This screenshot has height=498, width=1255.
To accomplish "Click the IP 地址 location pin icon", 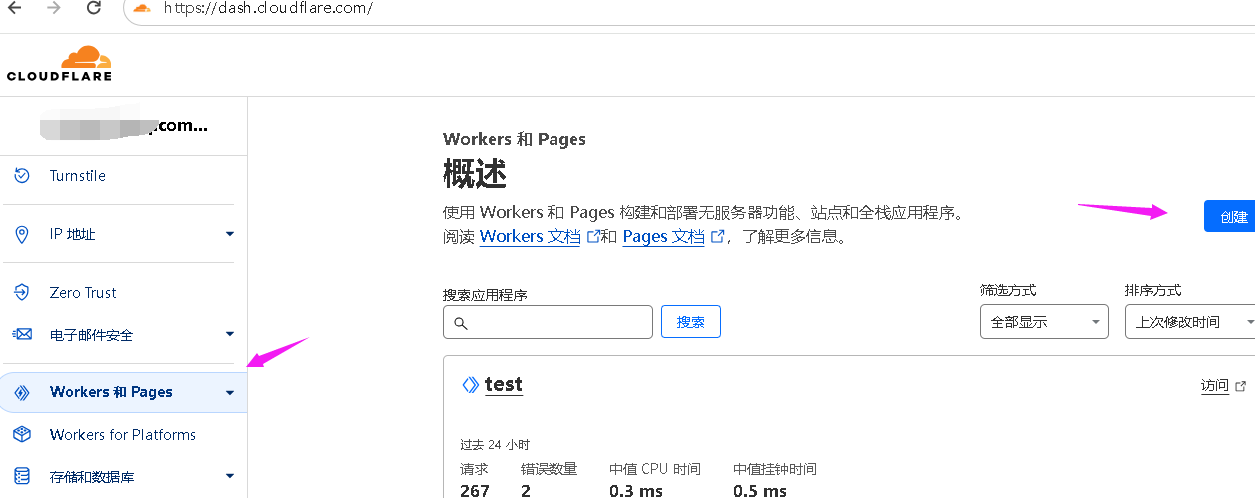I will click(22, 234).
